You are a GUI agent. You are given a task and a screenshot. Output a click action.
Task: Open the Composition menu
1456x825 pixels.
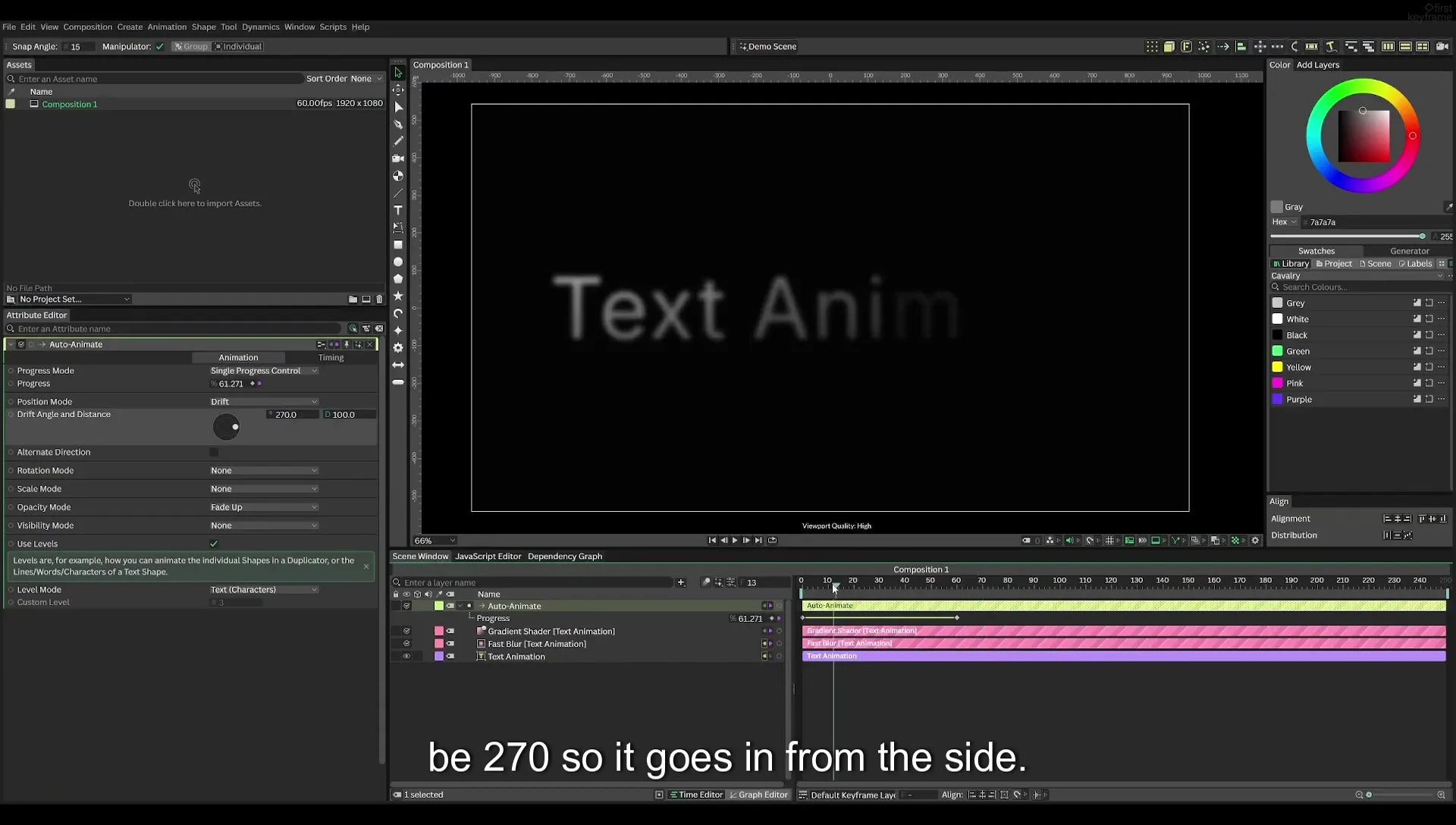[x=87, y=27]
